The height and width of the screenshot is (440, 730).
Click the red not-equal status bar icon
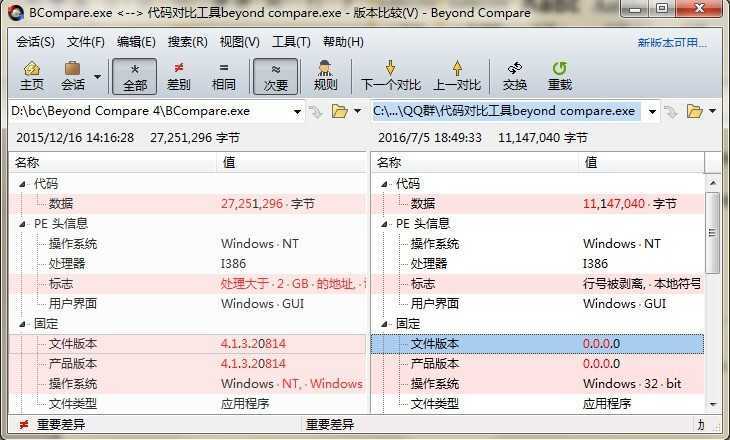point(23,425)
